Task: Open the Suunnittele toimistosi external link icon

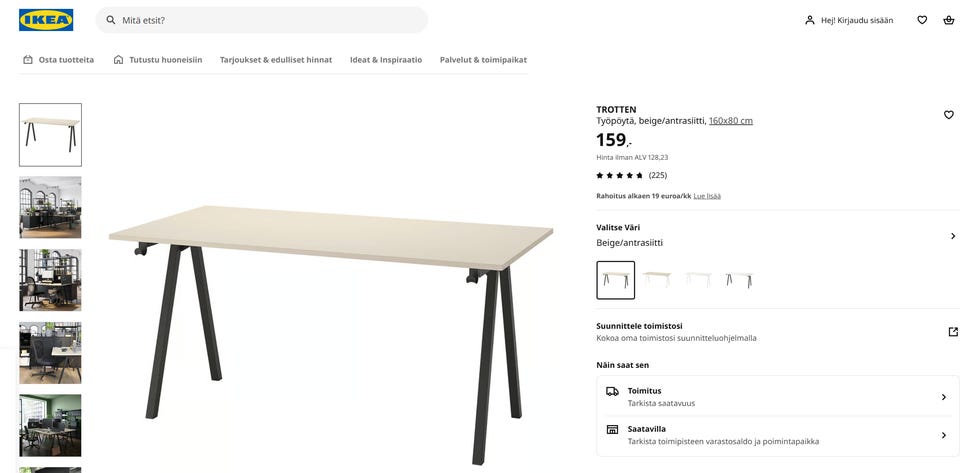Action: [x=953, y=332]
